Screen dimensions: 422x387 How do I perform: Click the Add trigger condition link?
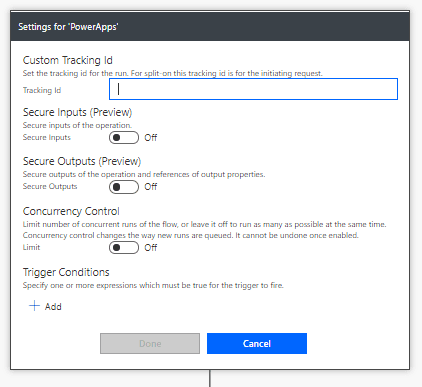45,306
